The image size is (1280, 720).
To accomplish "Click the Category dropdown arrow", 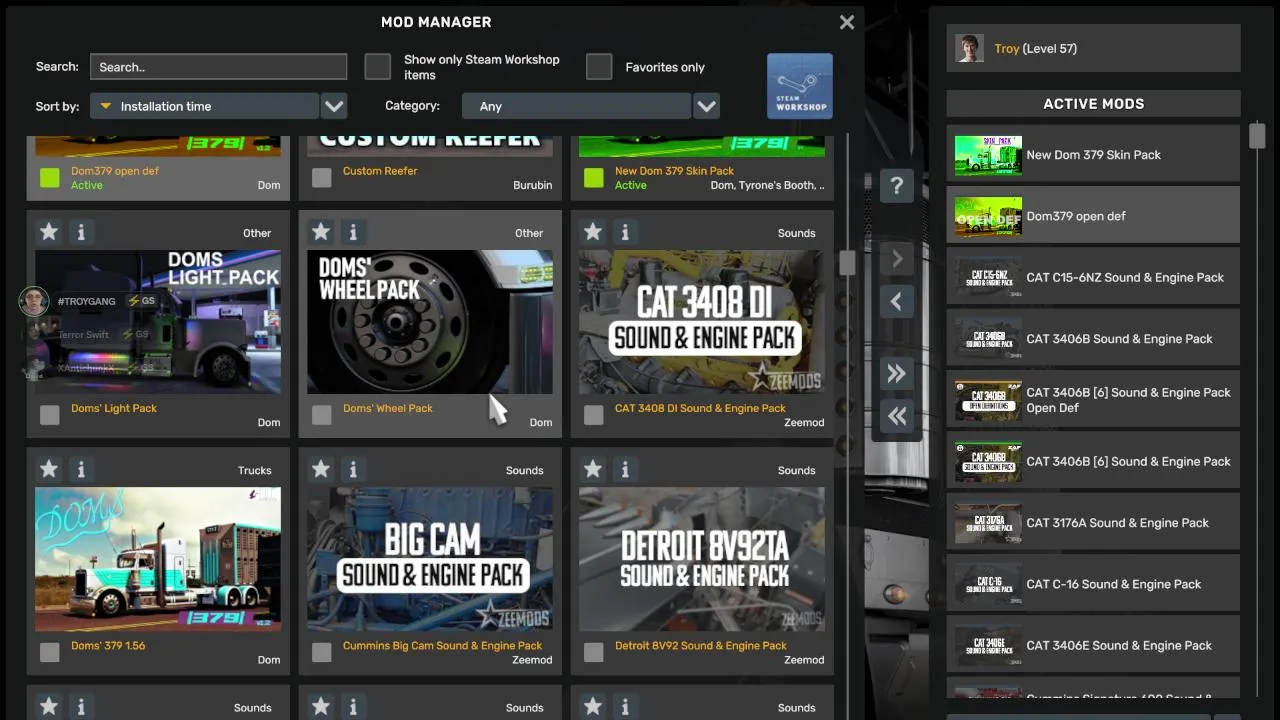I will [706, 106].
